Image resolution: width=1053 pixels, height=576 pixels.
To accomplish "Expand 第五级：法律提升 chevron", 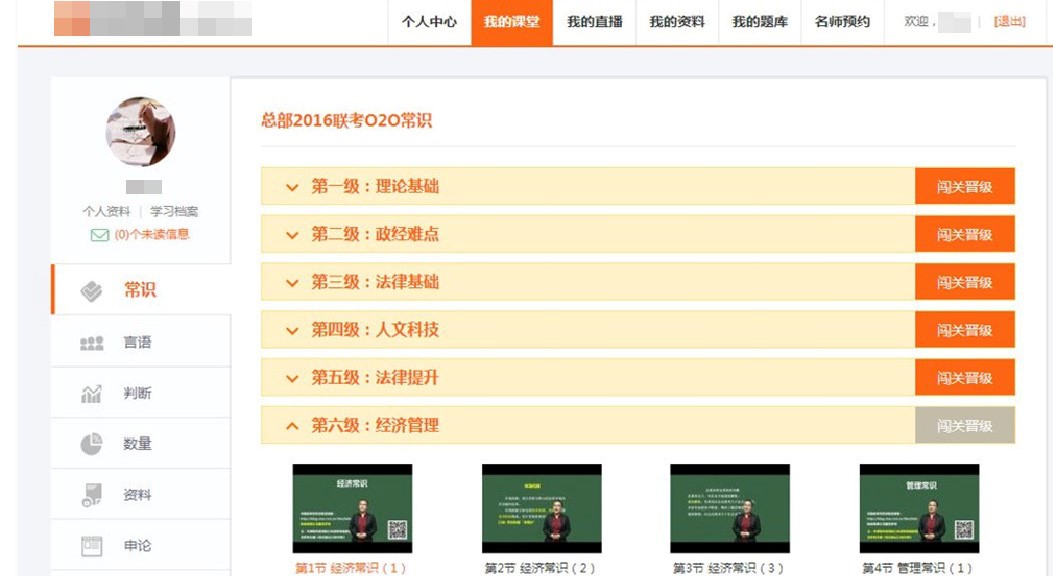I will [292, 378].
